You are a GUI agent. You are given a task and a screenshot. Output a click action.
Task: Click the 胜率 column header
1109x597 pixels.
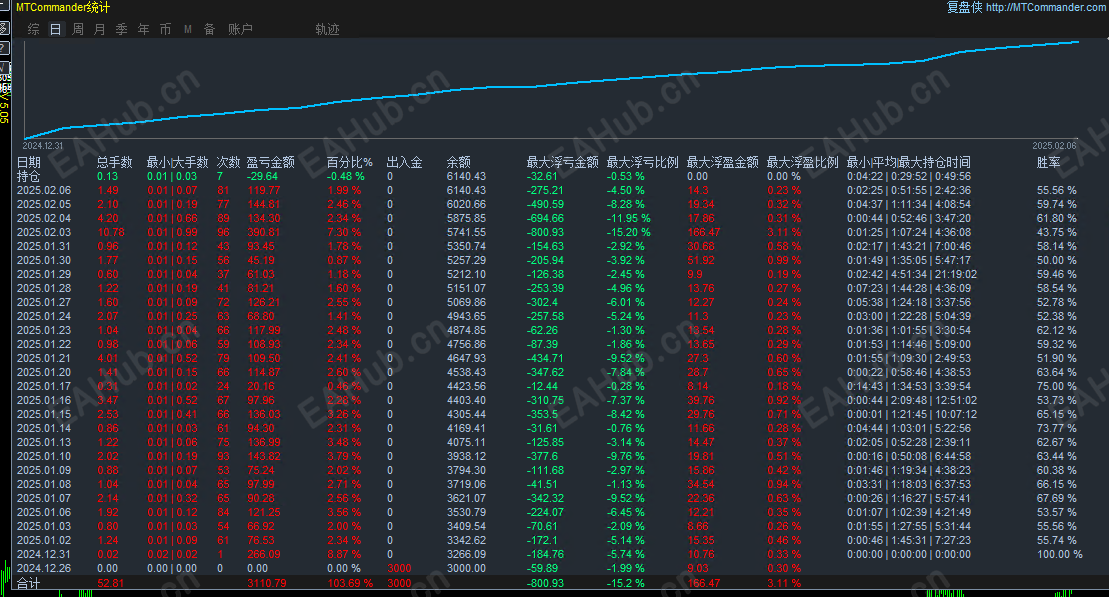(x=1049, y=162)
